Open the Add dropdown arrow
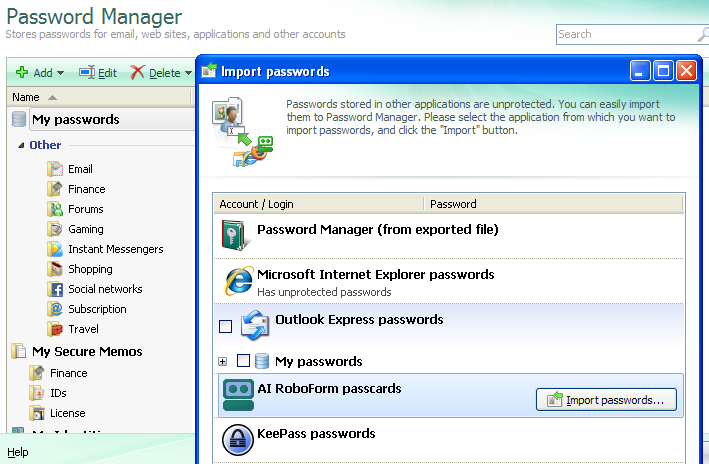The width and height of the screenshot is (709, 464). [61, 73]
